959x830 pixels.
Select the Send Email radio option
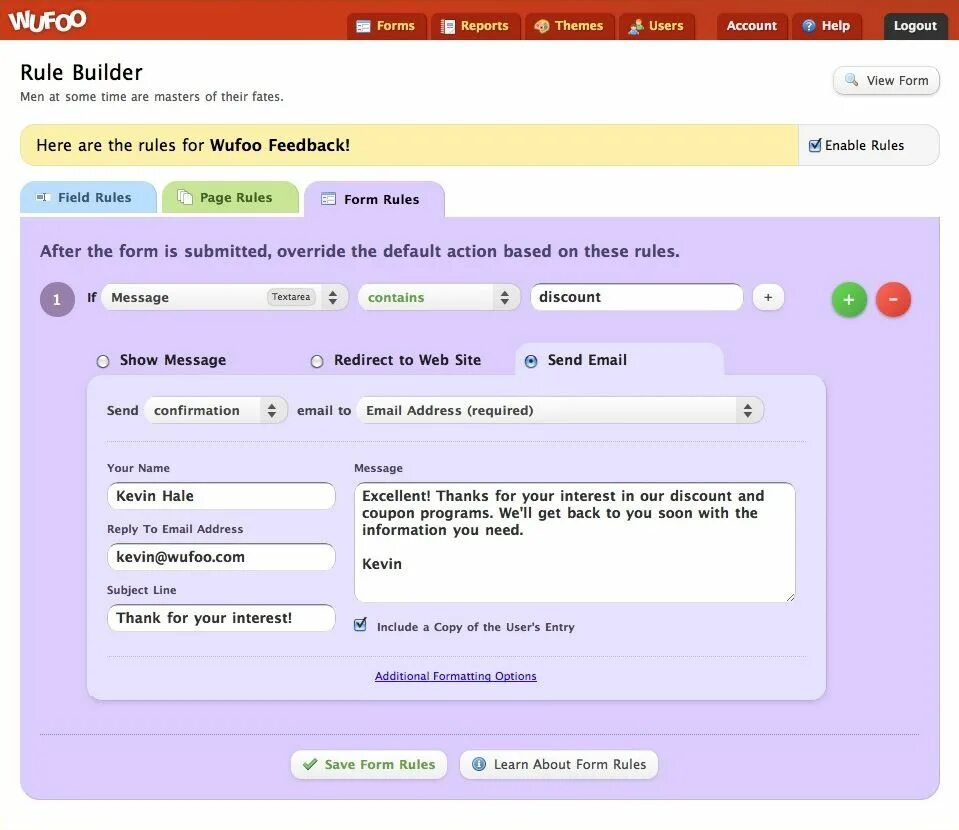[531, 361]
